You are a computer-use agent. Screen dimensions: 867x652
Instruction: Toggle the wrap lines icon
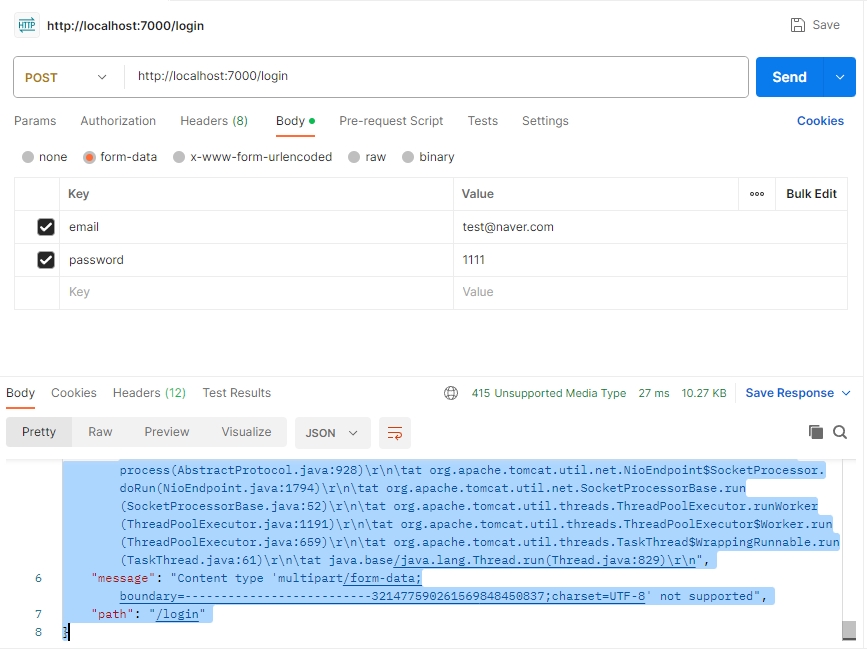395,433
